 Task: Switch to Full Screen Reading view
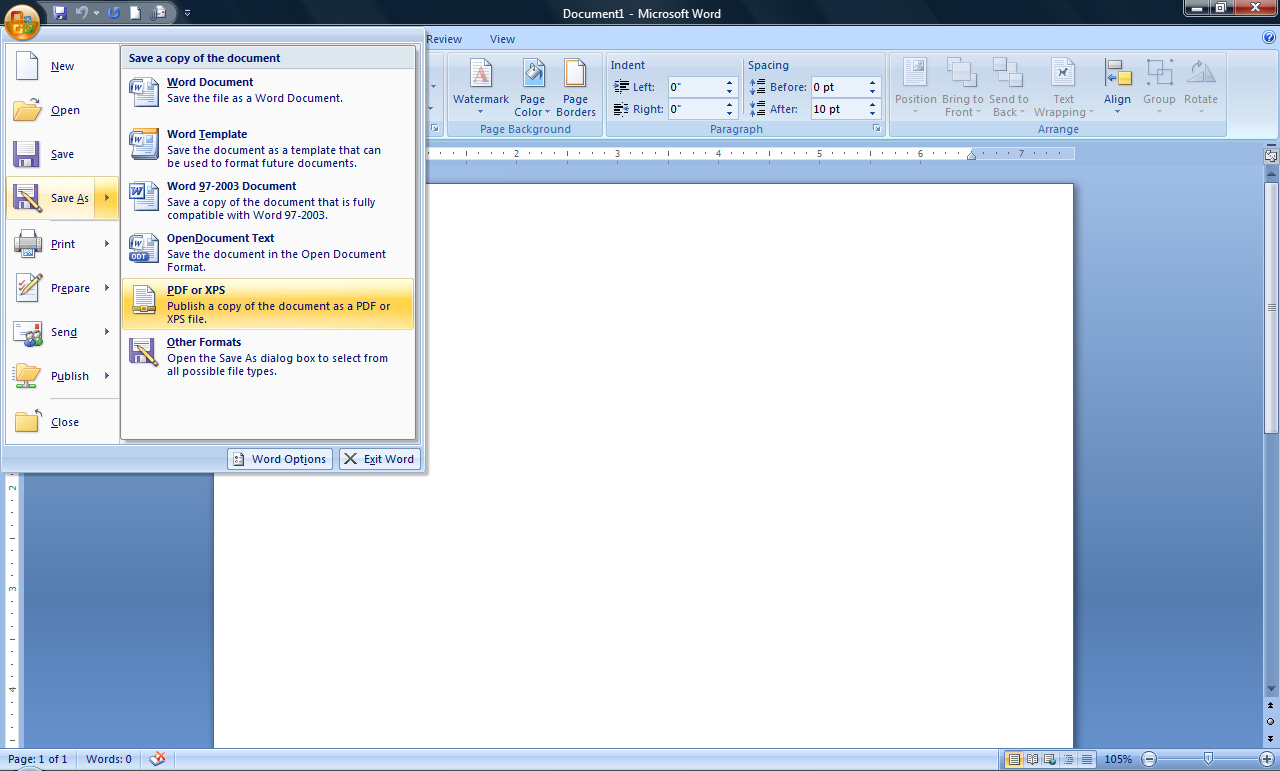click(1032, 759)
